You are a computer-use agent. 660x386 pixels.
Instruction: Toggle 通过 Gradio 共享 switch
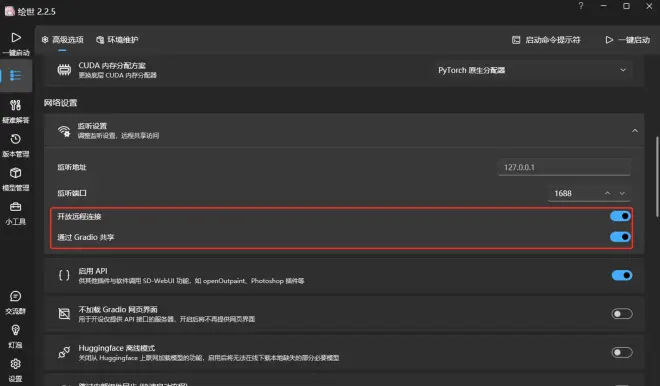pos(620,237)
